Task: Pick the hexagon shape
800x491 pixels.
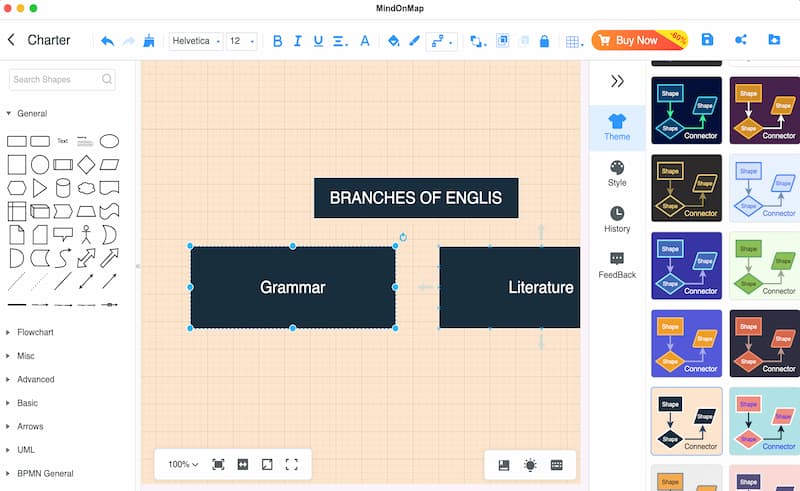Action: coord(16,188)
